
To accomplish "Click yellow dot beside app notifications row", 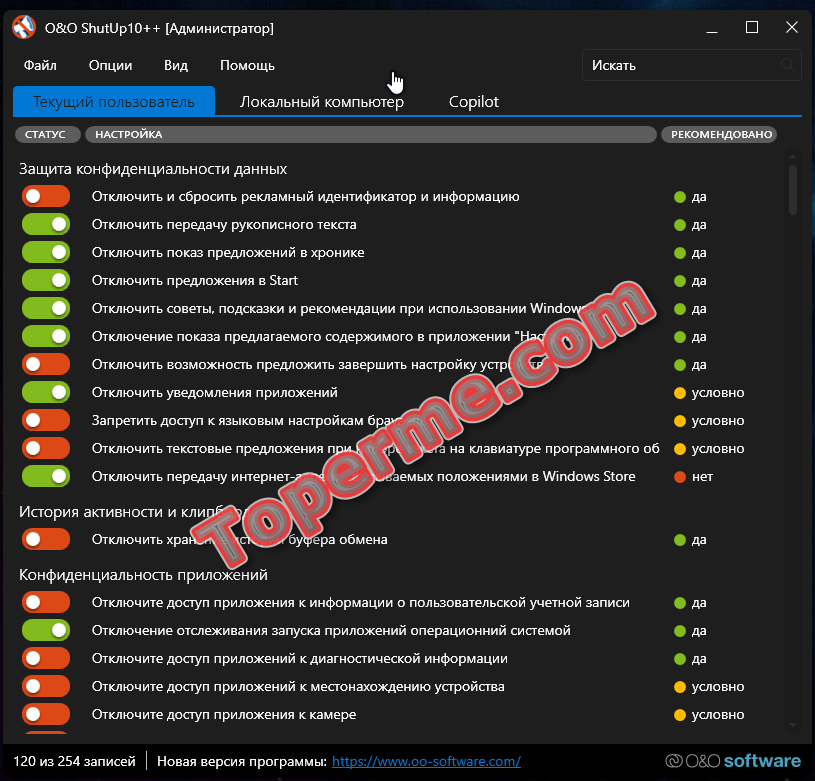I will 680,393.
